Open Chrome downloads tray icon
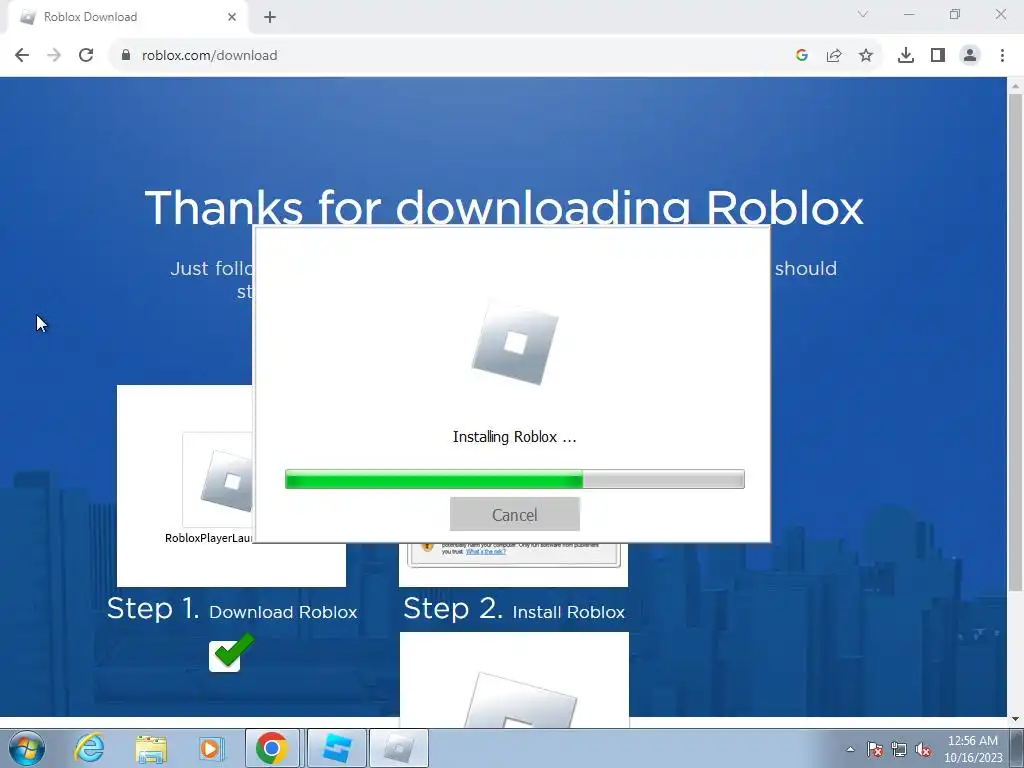 pos(906,56)
